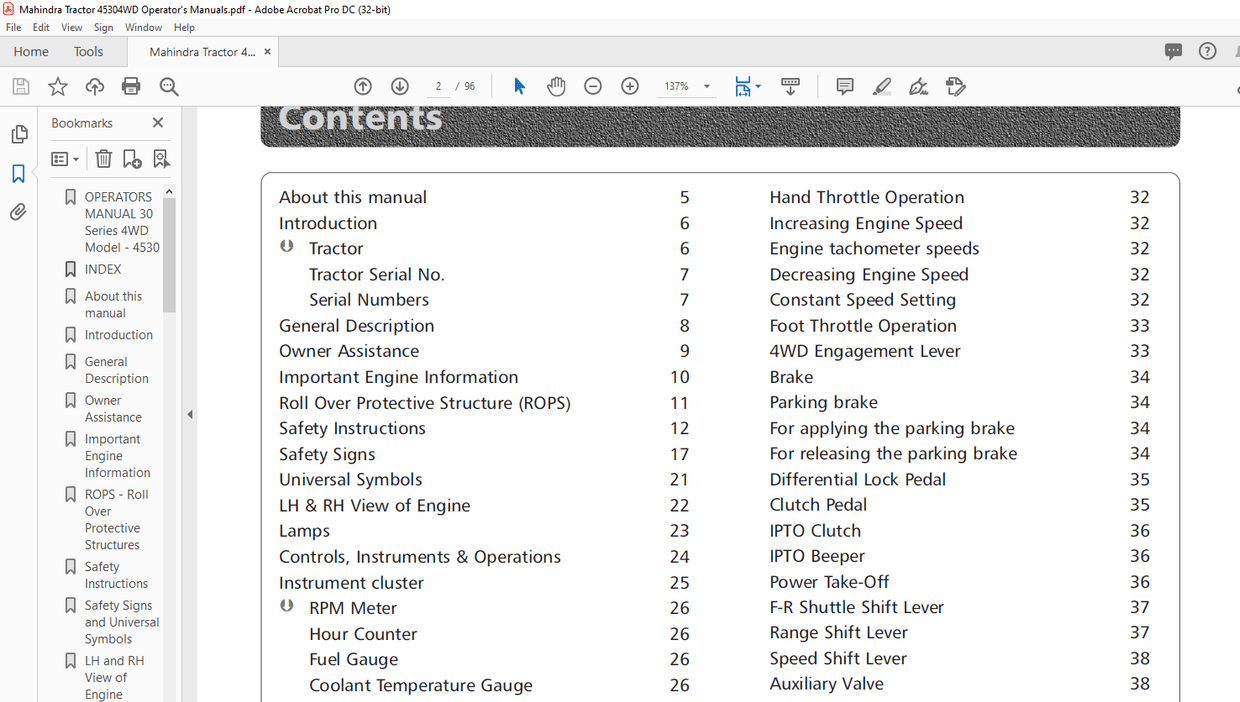
Task: Select the text Highlighter tool
Action: tap(881, 86)
